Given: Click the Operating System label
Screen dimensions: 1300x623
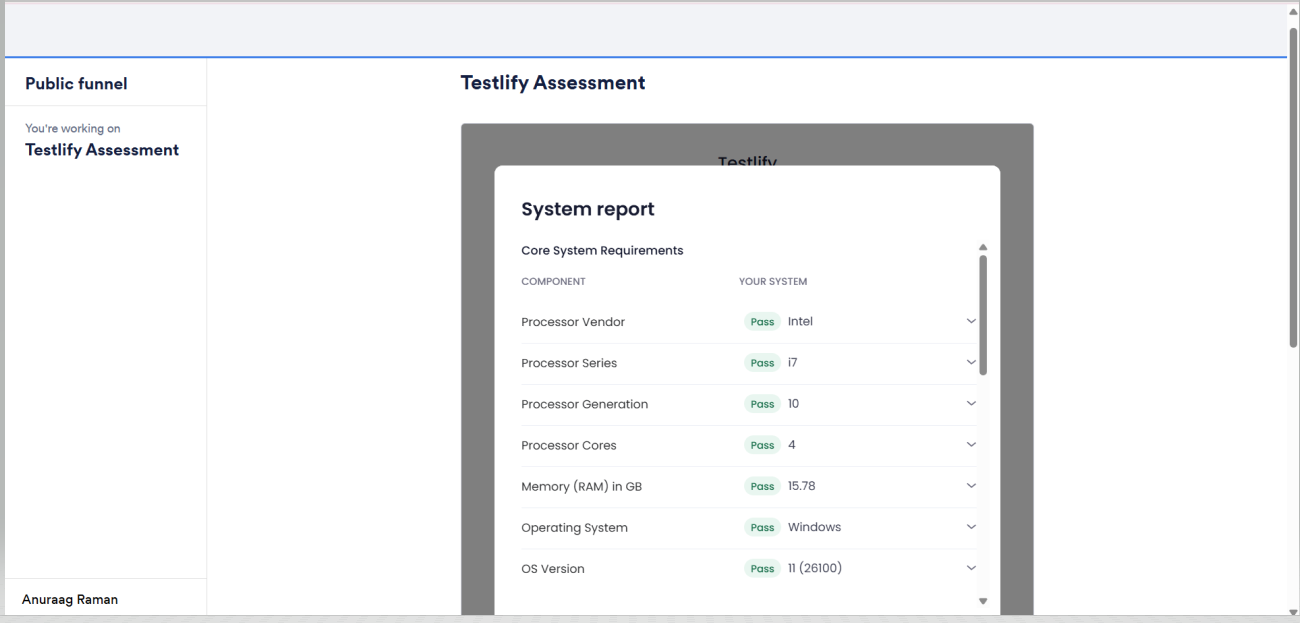Looking at the screenshot, I should pyautogui.click(x=575, y=527).
